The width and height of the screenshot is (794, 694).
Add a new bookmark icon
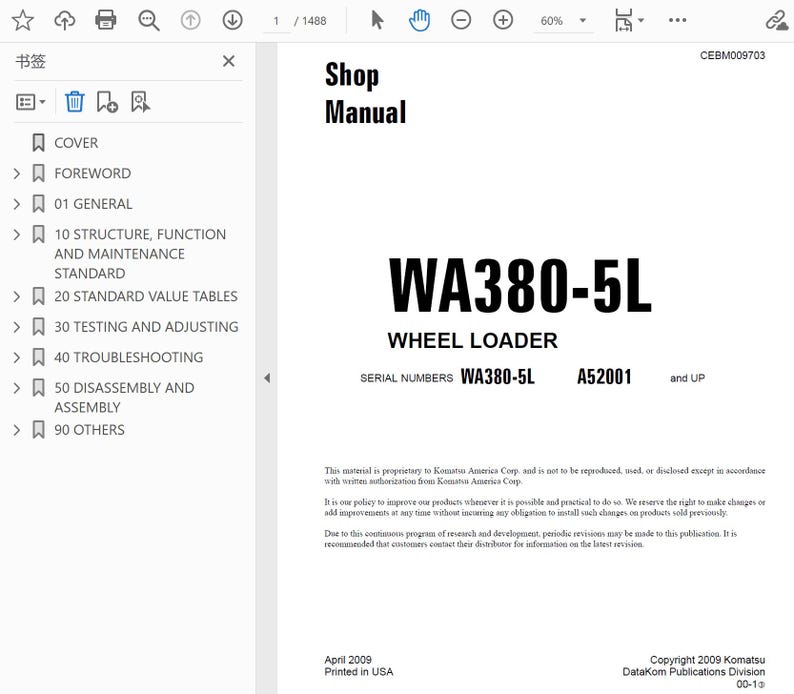(x=107, y=102)
